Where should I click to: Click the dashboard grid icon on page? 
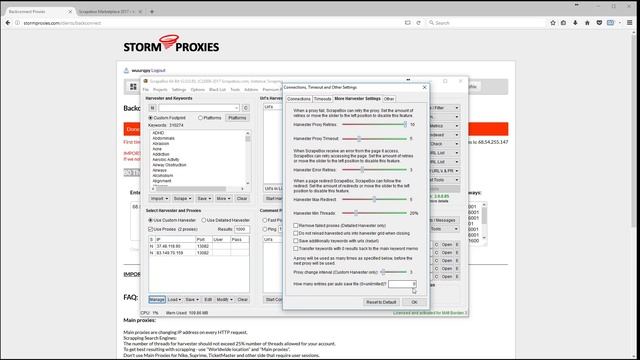133,87
